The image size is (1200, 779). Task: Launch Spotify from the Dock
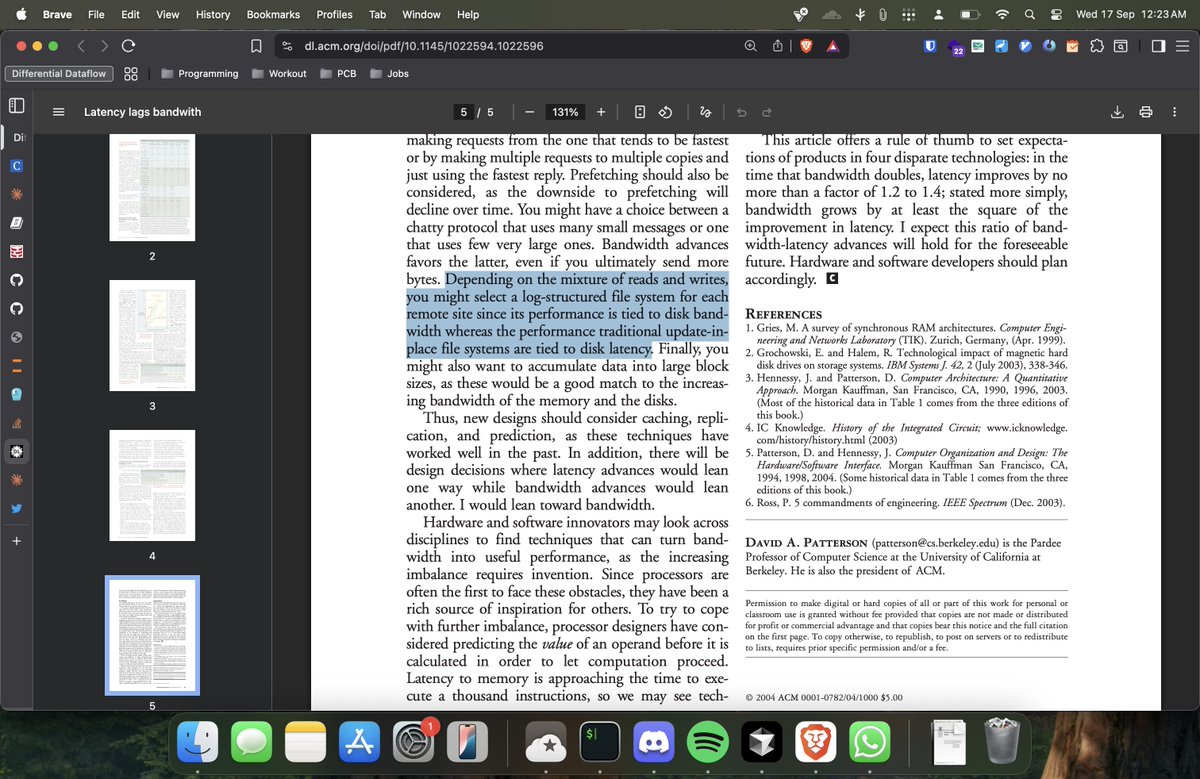coord(709,741)
